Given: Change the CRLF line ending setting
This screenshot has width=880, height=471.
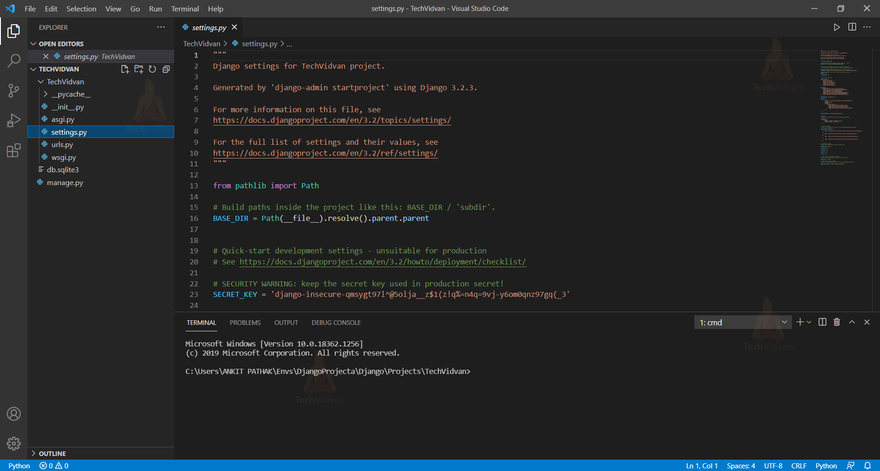Looking at the screenshot, I should [799, 466].
